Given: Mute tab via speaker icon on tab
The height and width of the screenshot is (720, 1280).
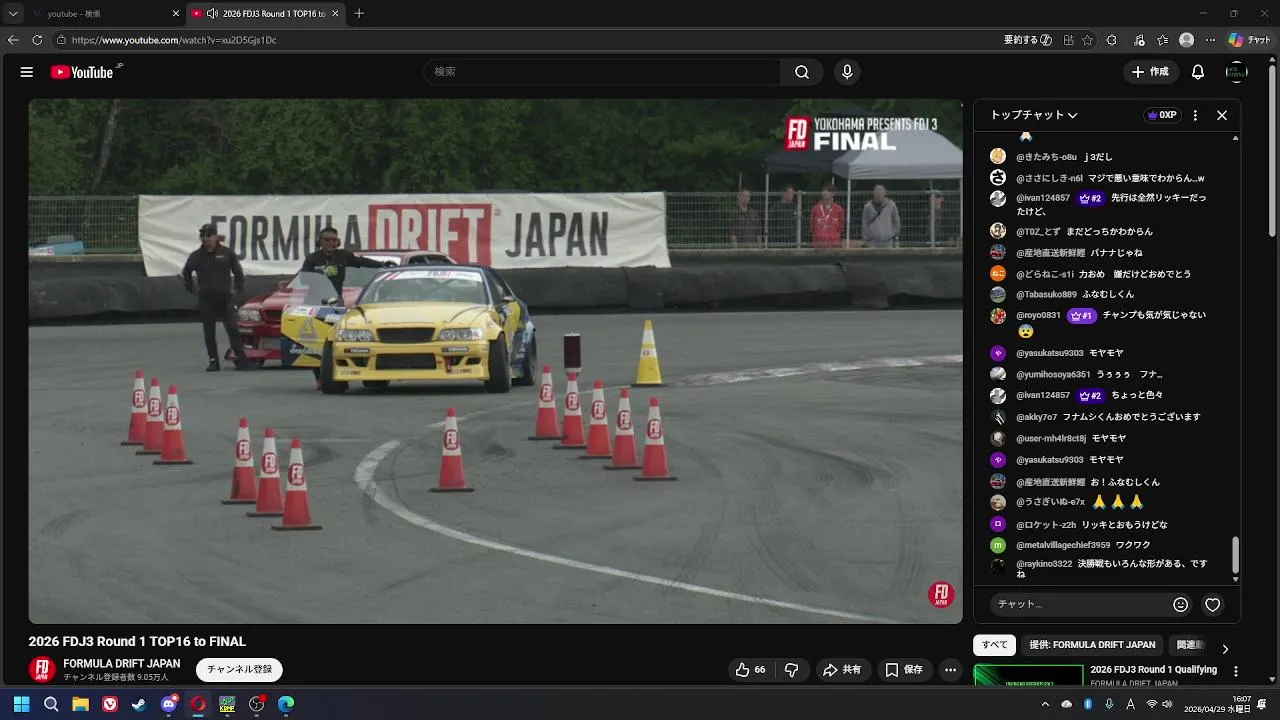Looking at the screenshot, I should (212, 14).
